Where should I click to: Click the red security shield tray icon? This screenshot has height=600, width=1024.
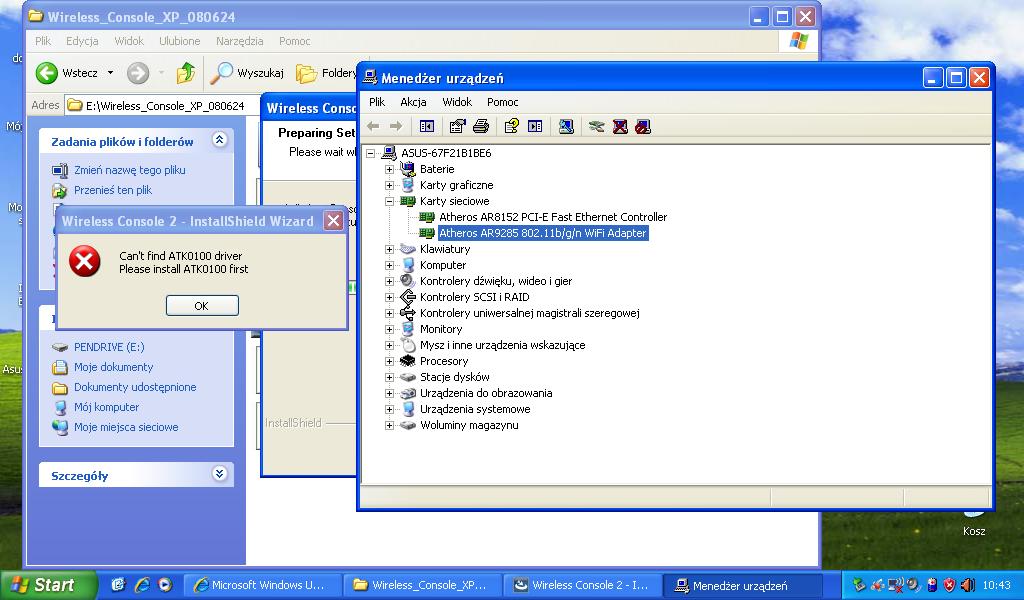950,586
